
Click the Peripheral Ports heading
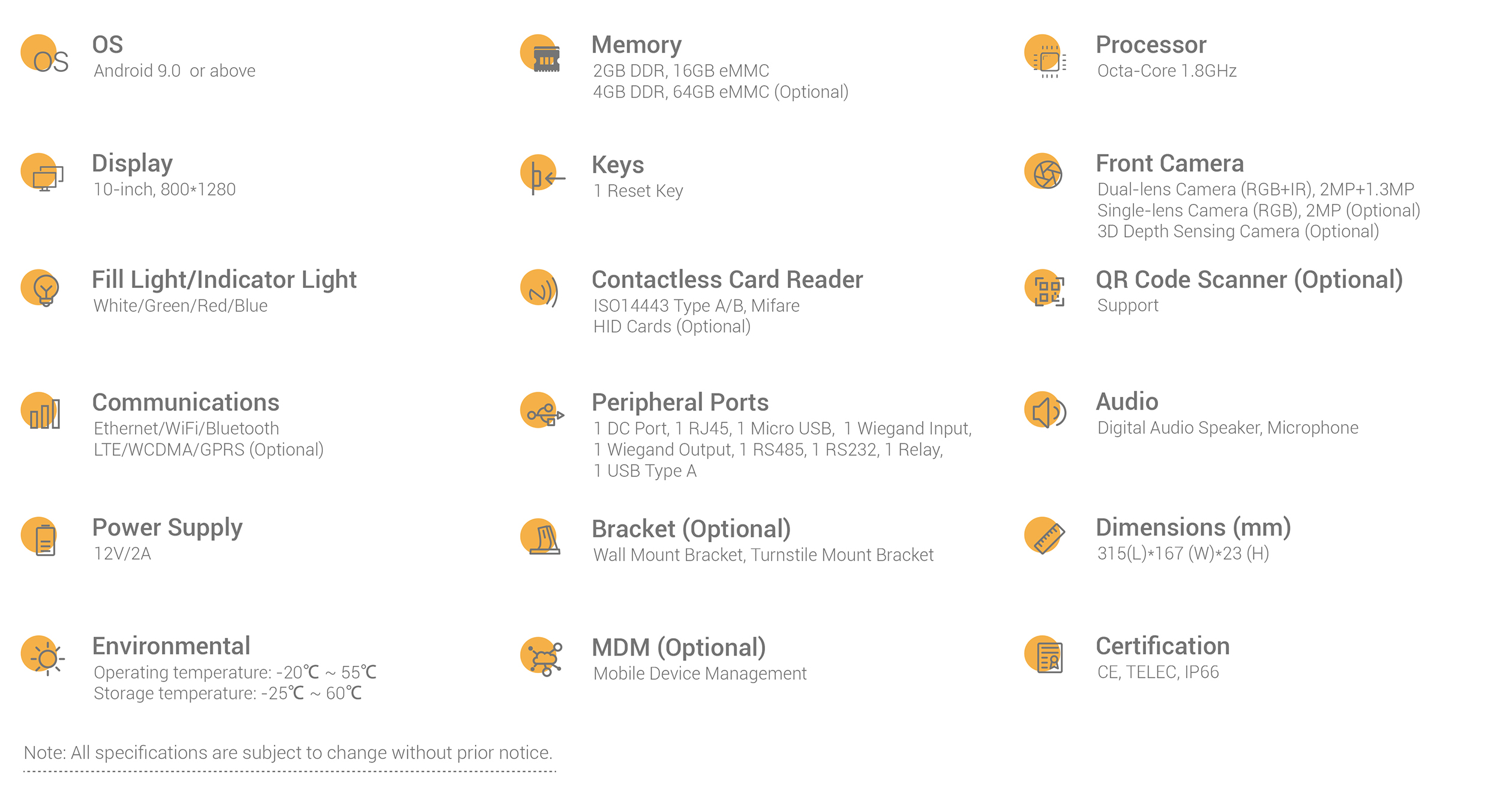click(680, 402)
